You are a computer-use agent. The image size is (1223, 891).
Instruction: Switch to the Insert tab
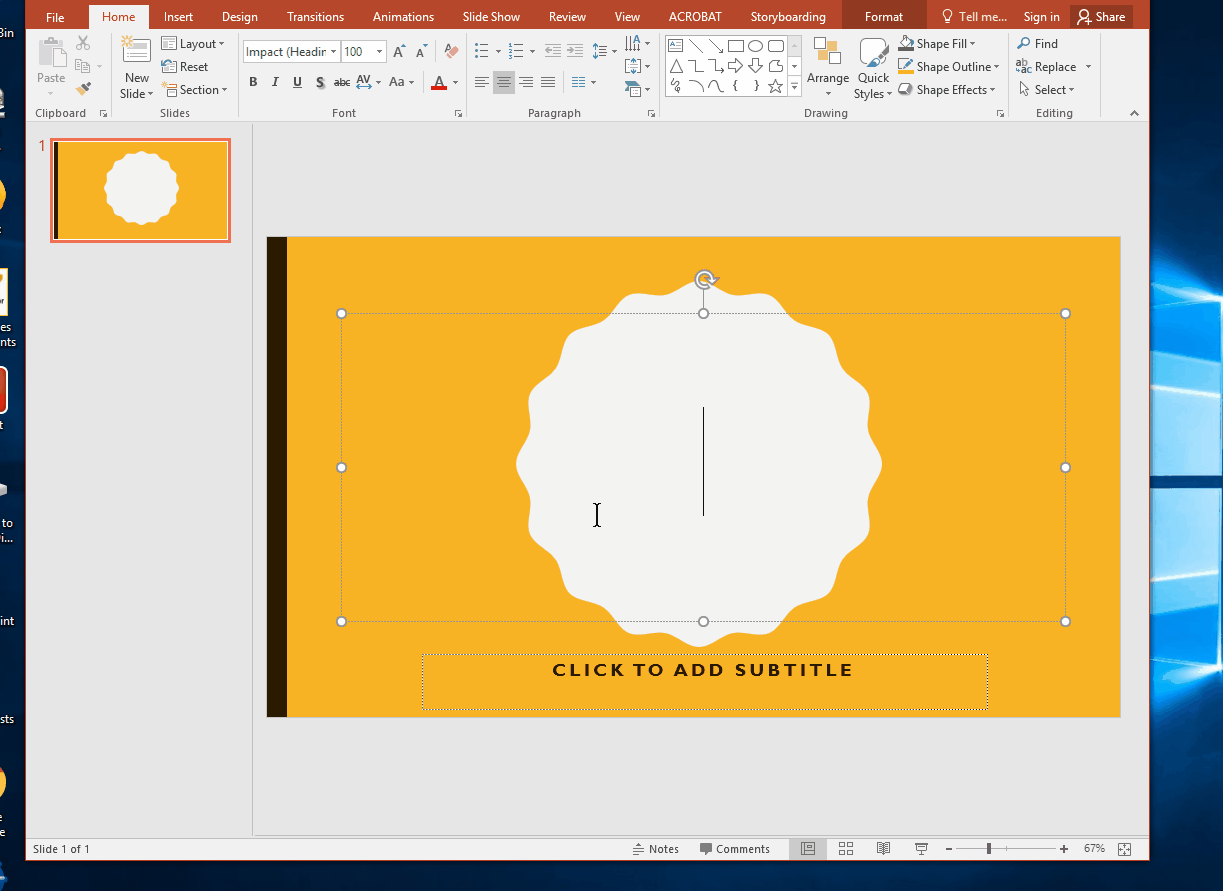[178, 17]
